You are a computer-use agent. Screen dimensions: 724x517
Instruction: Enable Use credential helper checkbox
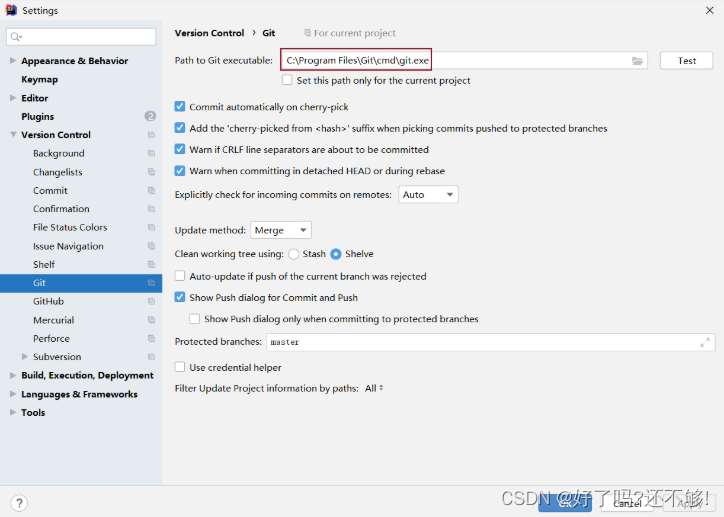pyautogui.click(x=180, y=367)
